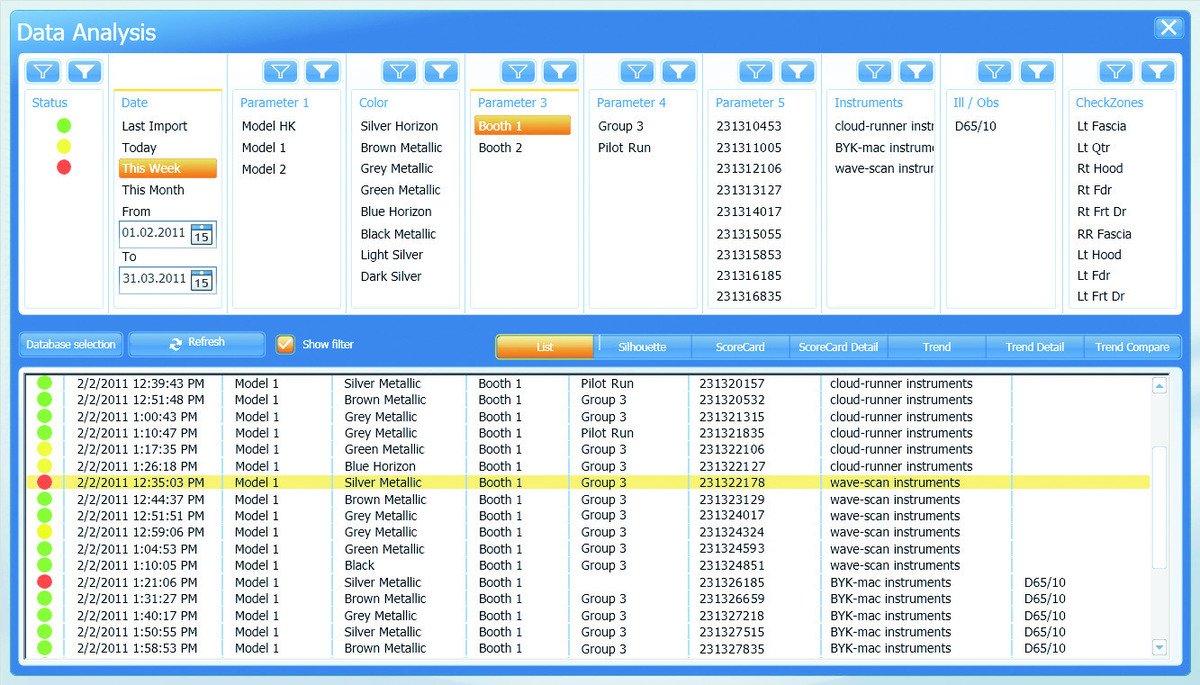The height and width of the screenshot is (685, 1200).
Task: Click the filled funnel icon above Parameter 1
Action: point(322,71)
